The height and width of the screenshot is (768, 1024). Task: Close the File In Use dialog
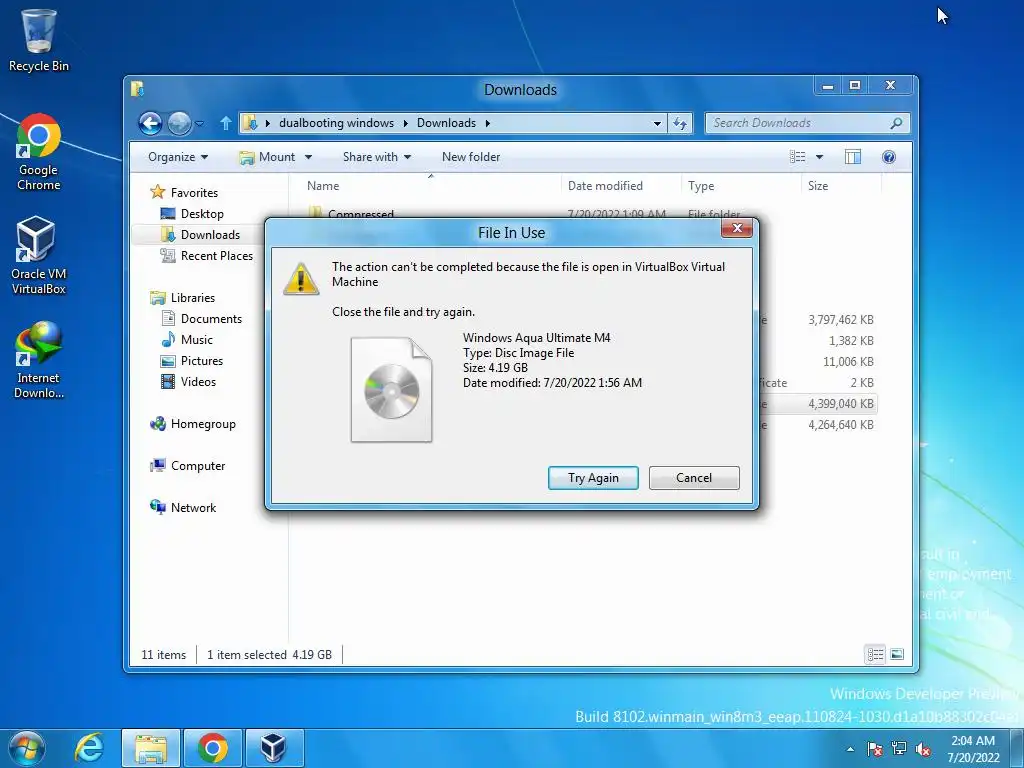point(737,228)
